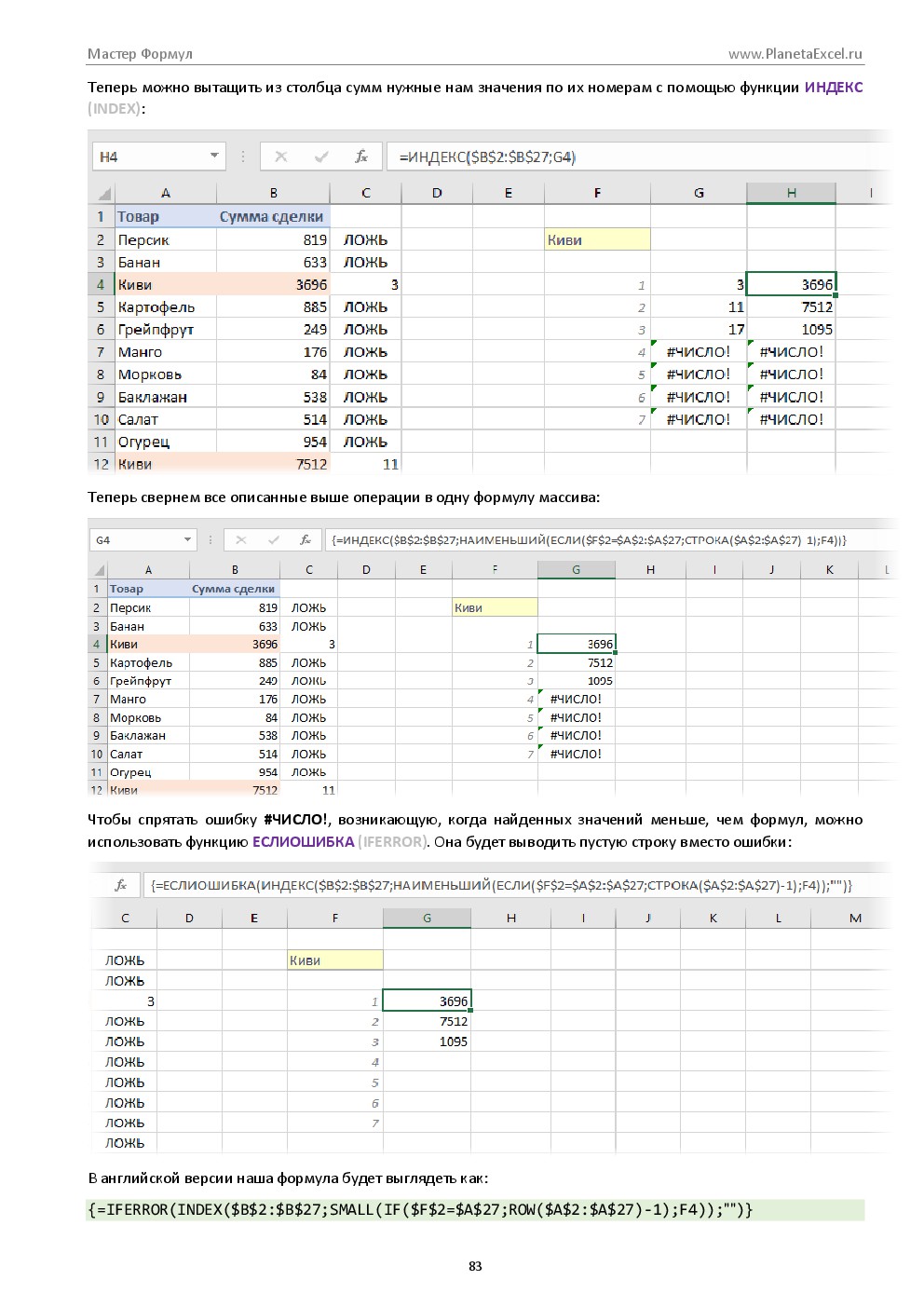Click Сумма сделки header cell in the H4 sheet
This screenshot has height=1307, width=924.
click(x=273, y=216)
